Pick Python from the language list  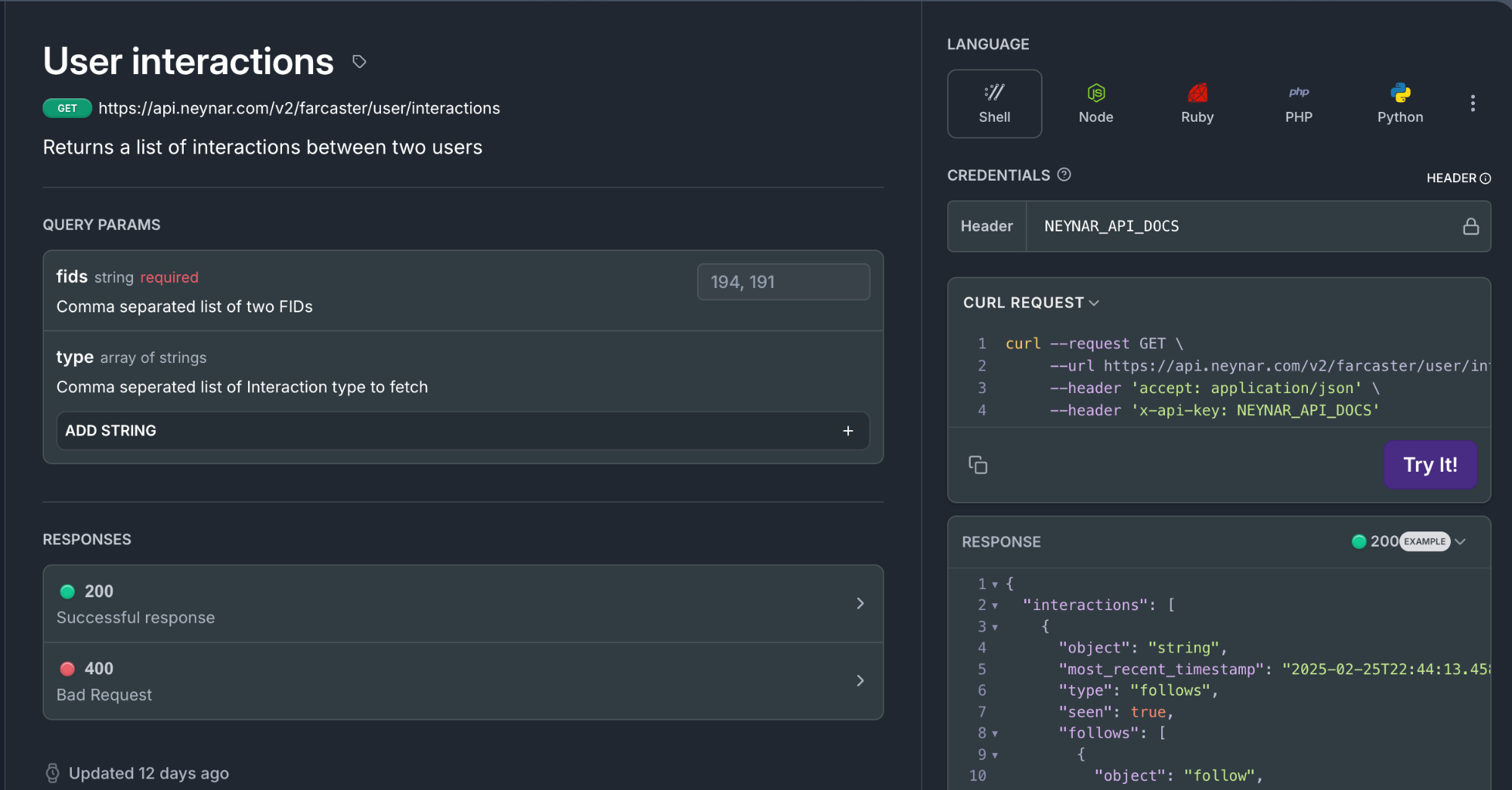click(x=1399, y=104)
